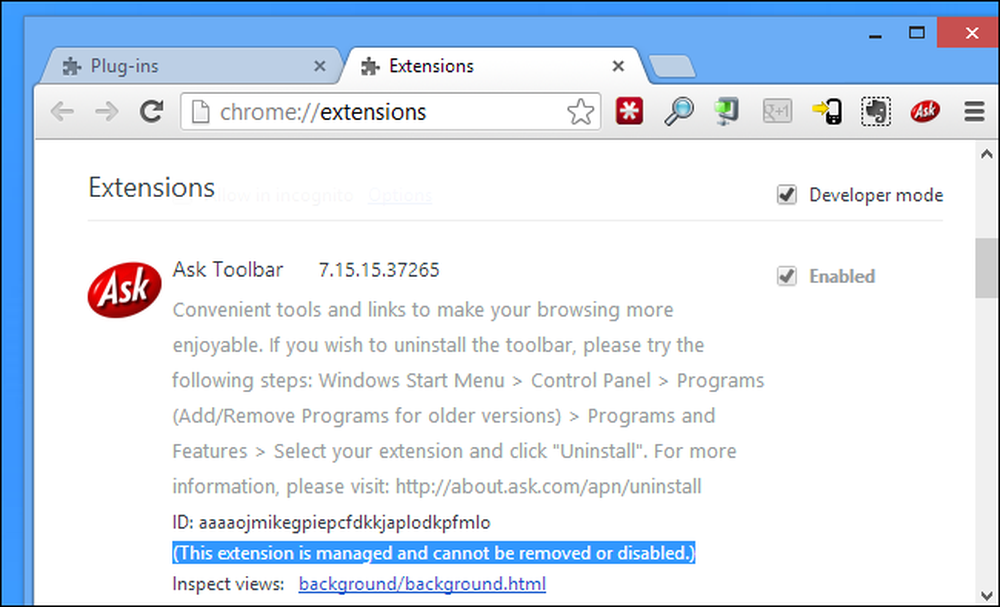Image resolution: width=1000 pixels, height=607 pixels.
Task: Bookmark page with the star icon
Action: point(580,112)
